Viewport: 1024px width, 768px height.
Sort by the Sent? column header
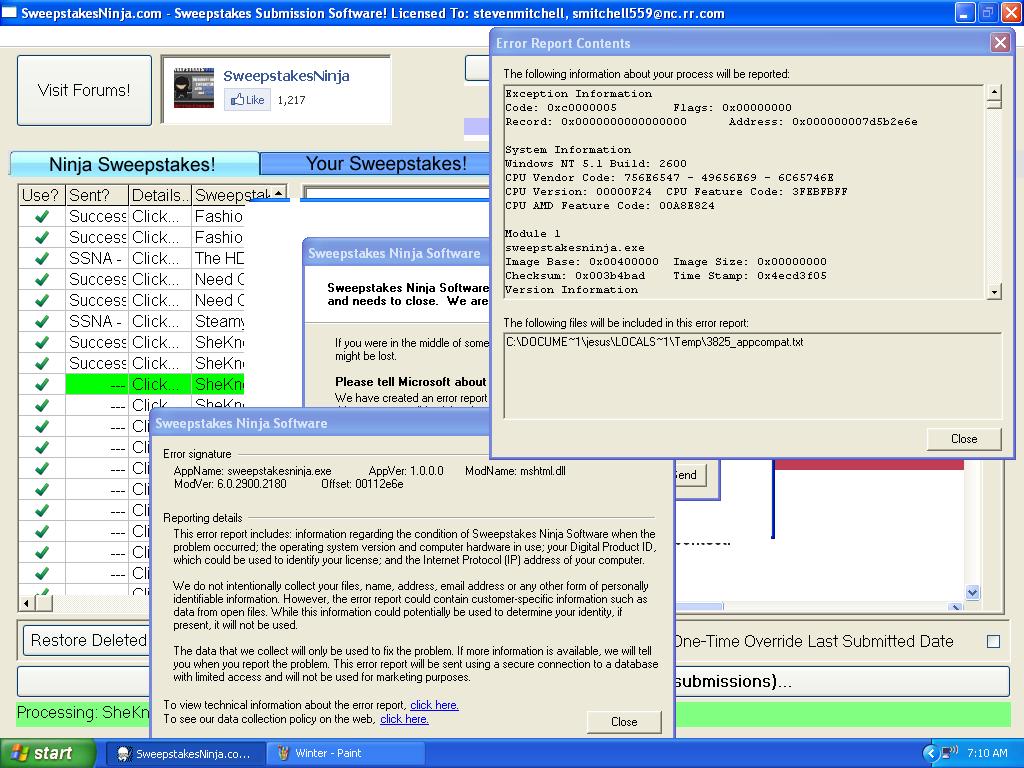(x=96, y=195)
